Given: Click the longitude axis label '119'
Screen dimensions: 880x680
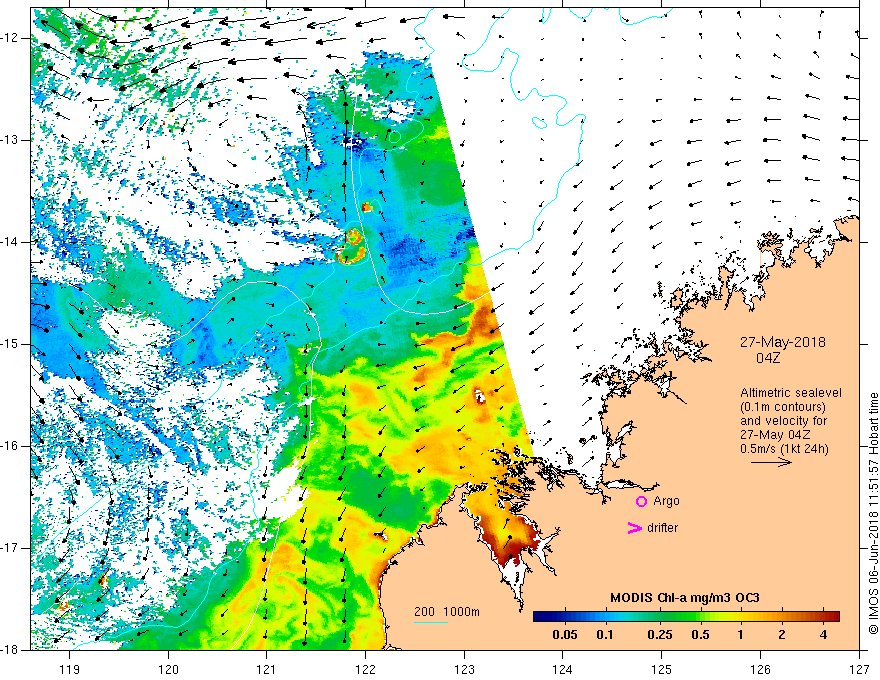Looking at the screenshot, I should [x=69, y=669].
